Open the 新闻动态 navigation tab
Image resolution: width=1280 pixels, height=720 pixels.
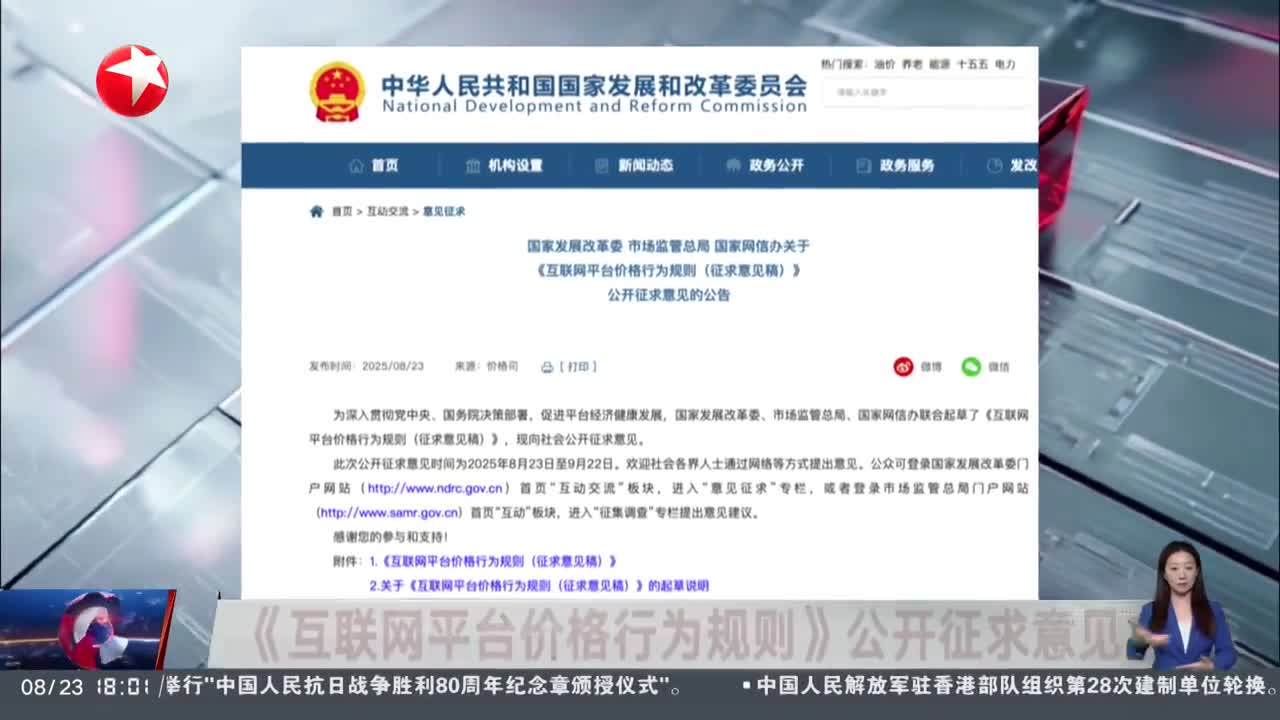coord(645,166)
